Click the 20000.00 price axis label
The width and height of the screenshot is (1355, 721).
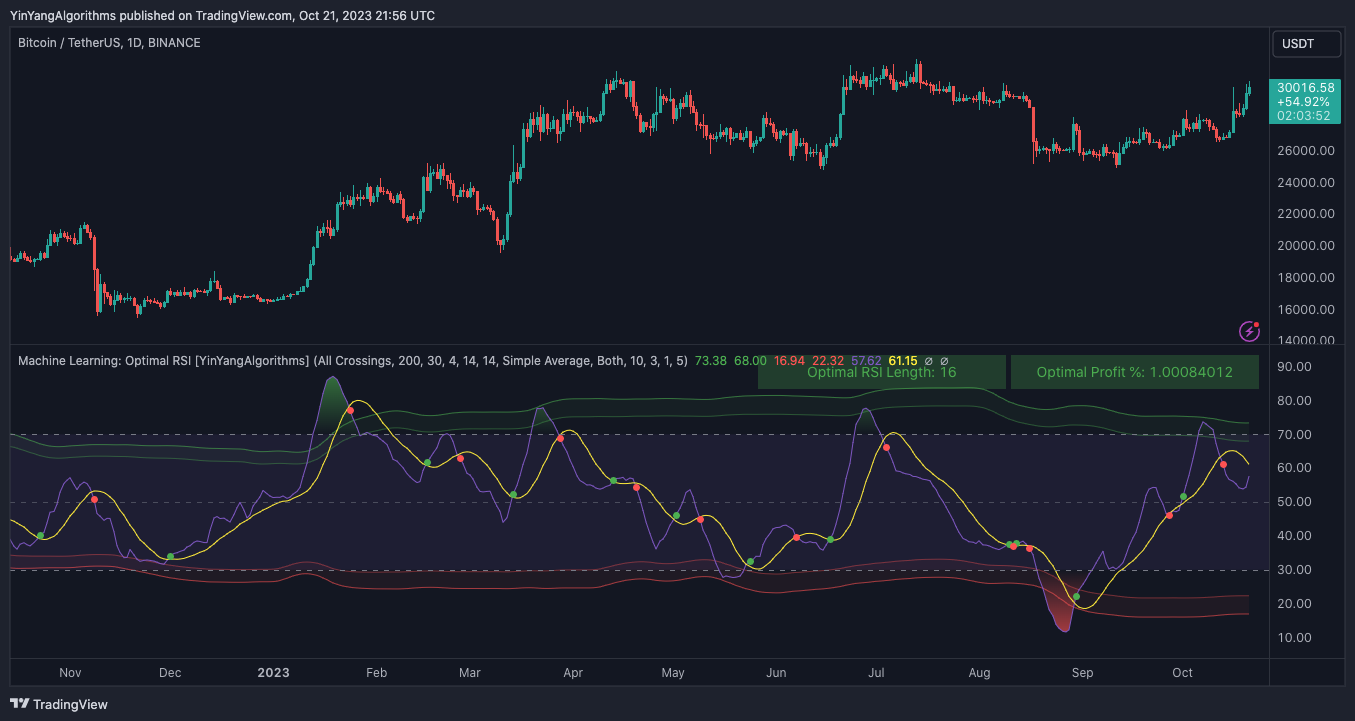pos(1308,246)
